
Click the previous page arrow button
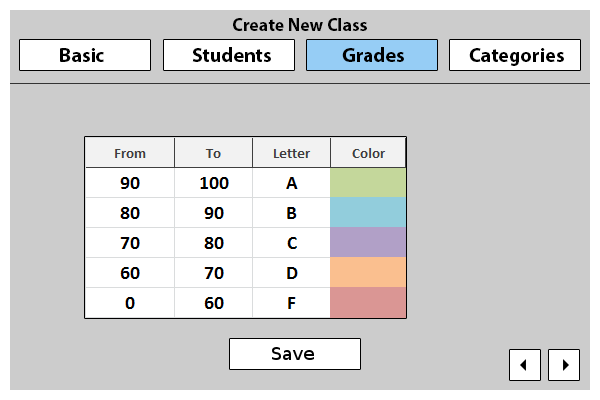[525, 364]
